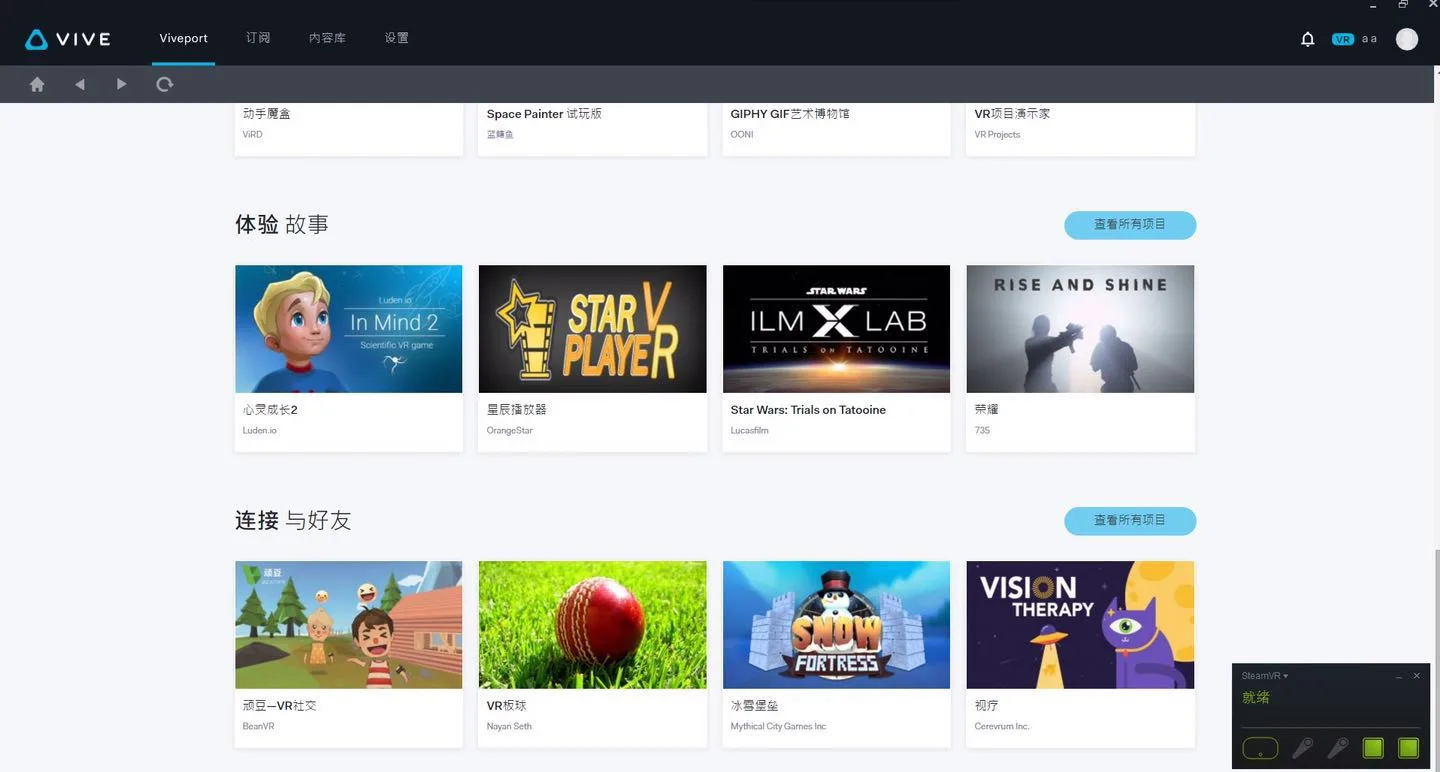Click the blue VR status badge

click(x=1343, y=39)
